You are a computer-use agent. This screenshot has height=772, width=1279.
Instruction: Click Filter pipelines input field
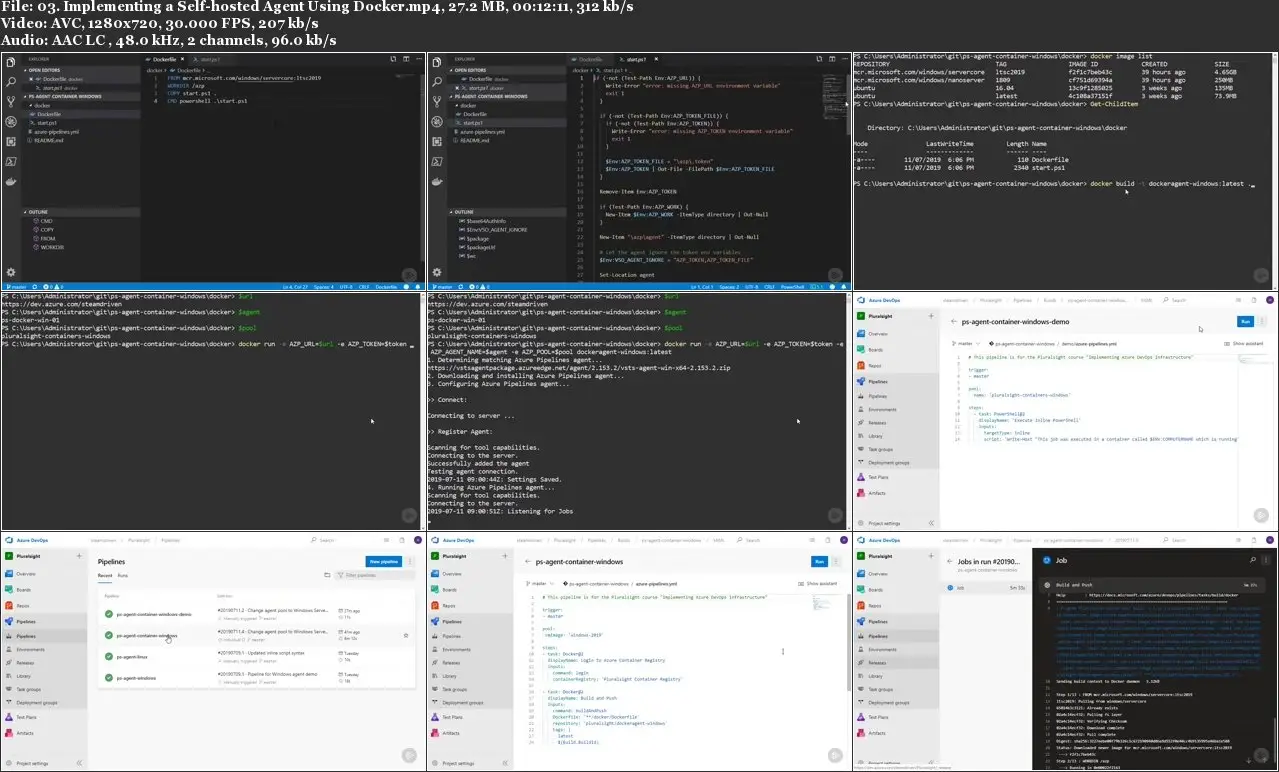pos(375,575)
